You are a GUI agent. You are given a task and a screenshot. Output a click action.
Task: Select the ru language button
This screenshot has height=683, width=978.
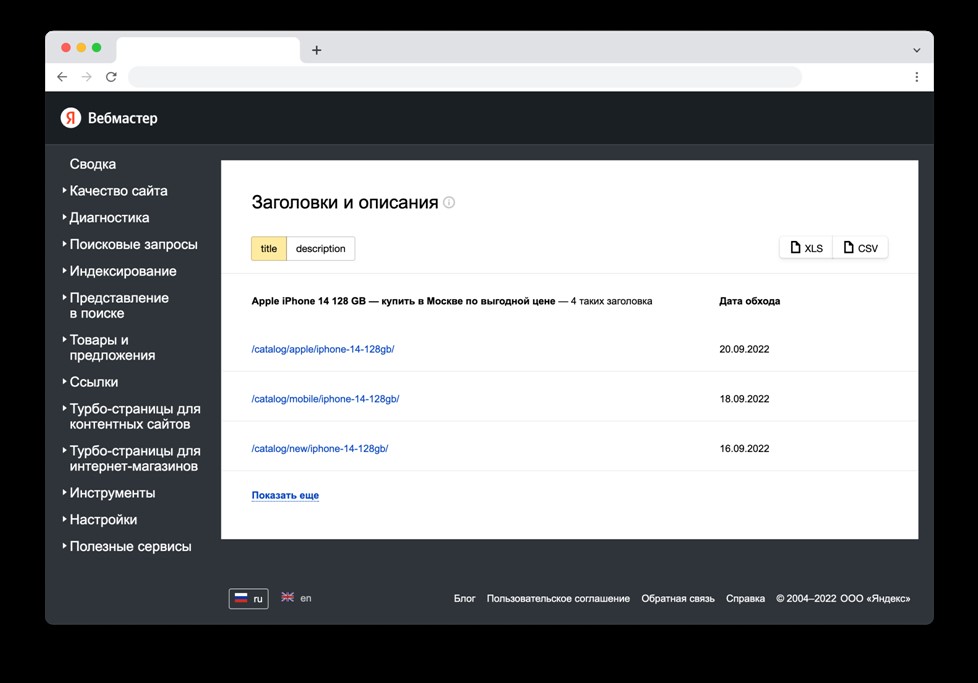coord(249,598)
